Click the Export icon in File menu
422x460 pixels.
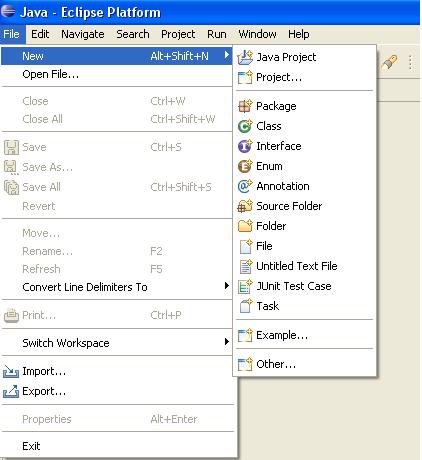point(11,391)
